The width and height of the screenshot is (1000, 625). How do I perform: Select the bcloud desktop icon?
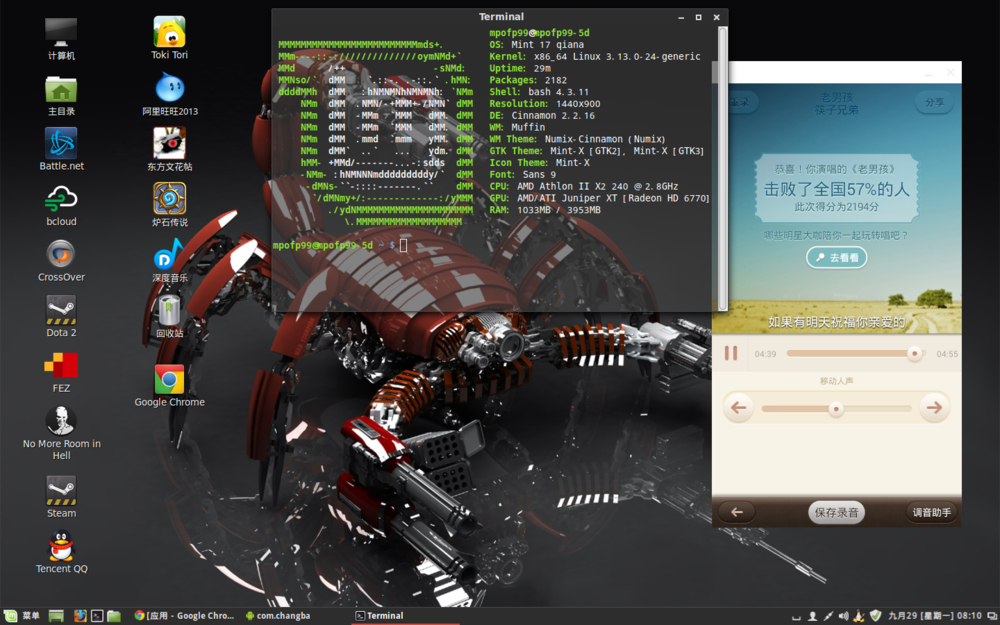pos(61,205)
